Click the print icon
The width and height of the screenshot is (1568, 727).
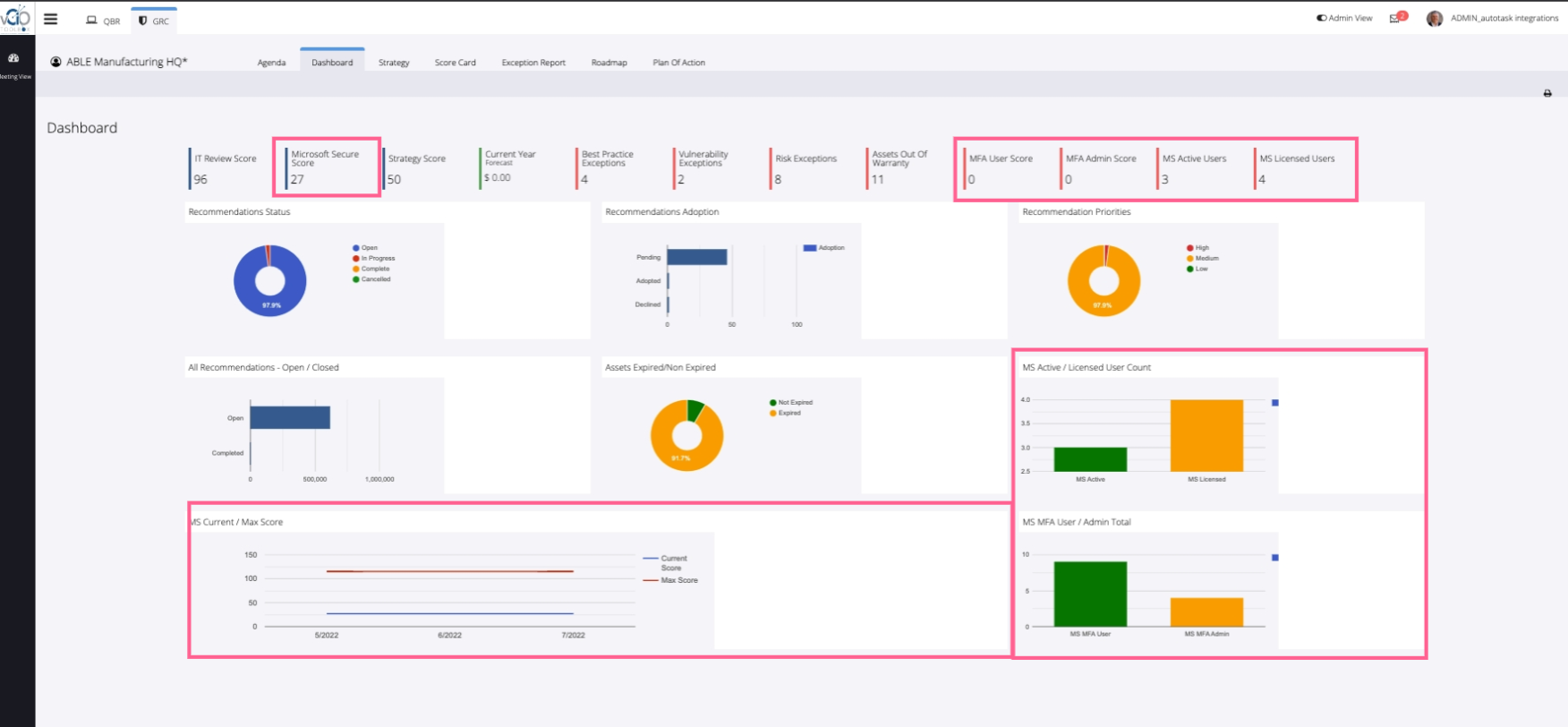[1547, 93]
